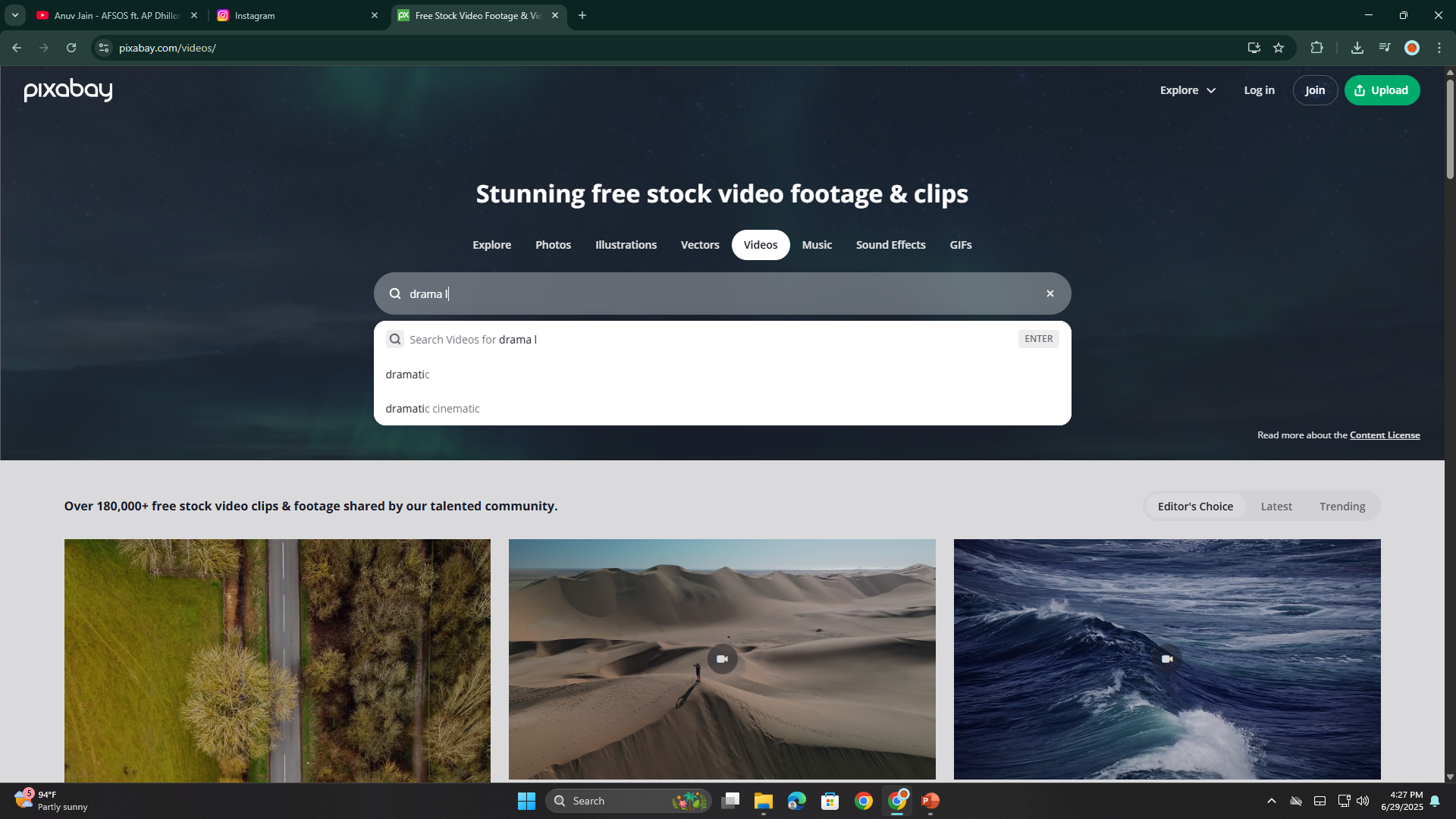Click the video camera icon on the ocean thumbnail
This screenshot has height=819, width=1456.
1167,659
